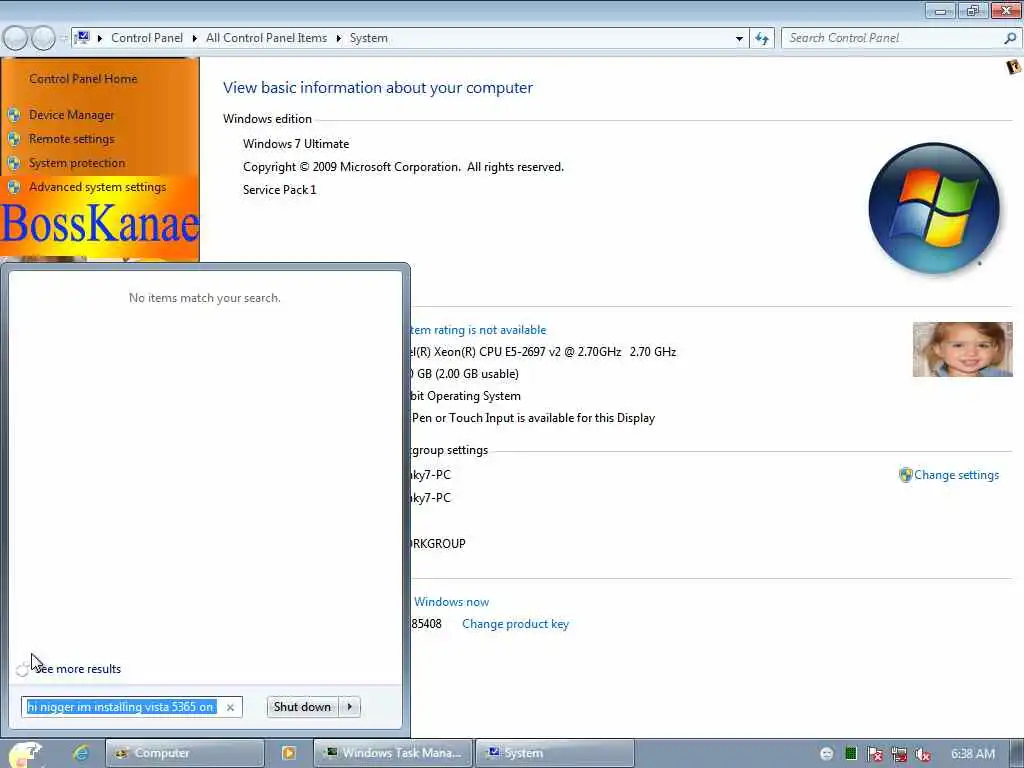Screen dimensions: 1024x768
Task: Click See more results in the Start menu
Action: [x=78, y=669]
